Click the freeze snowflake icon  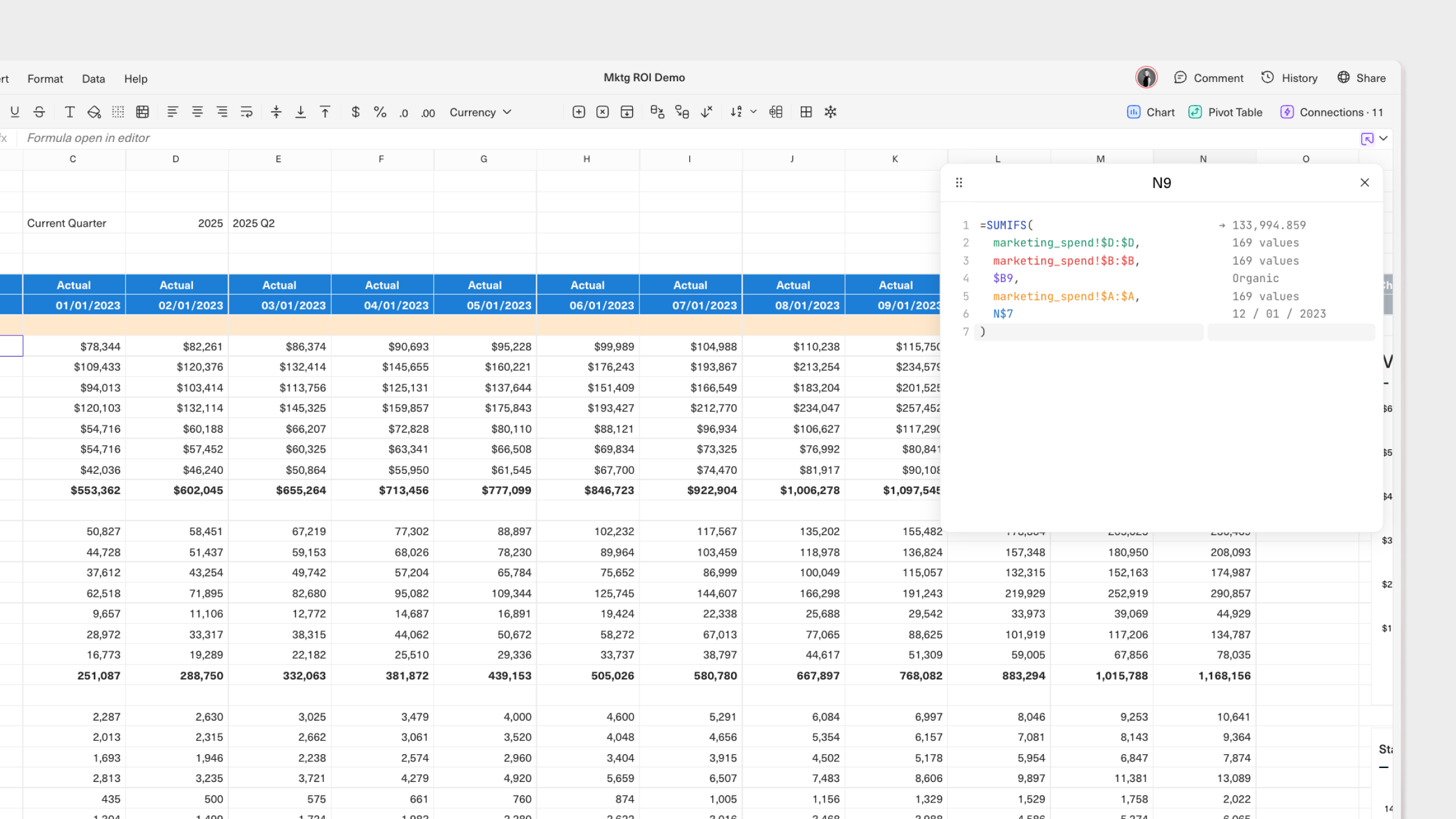coord(831,112)
